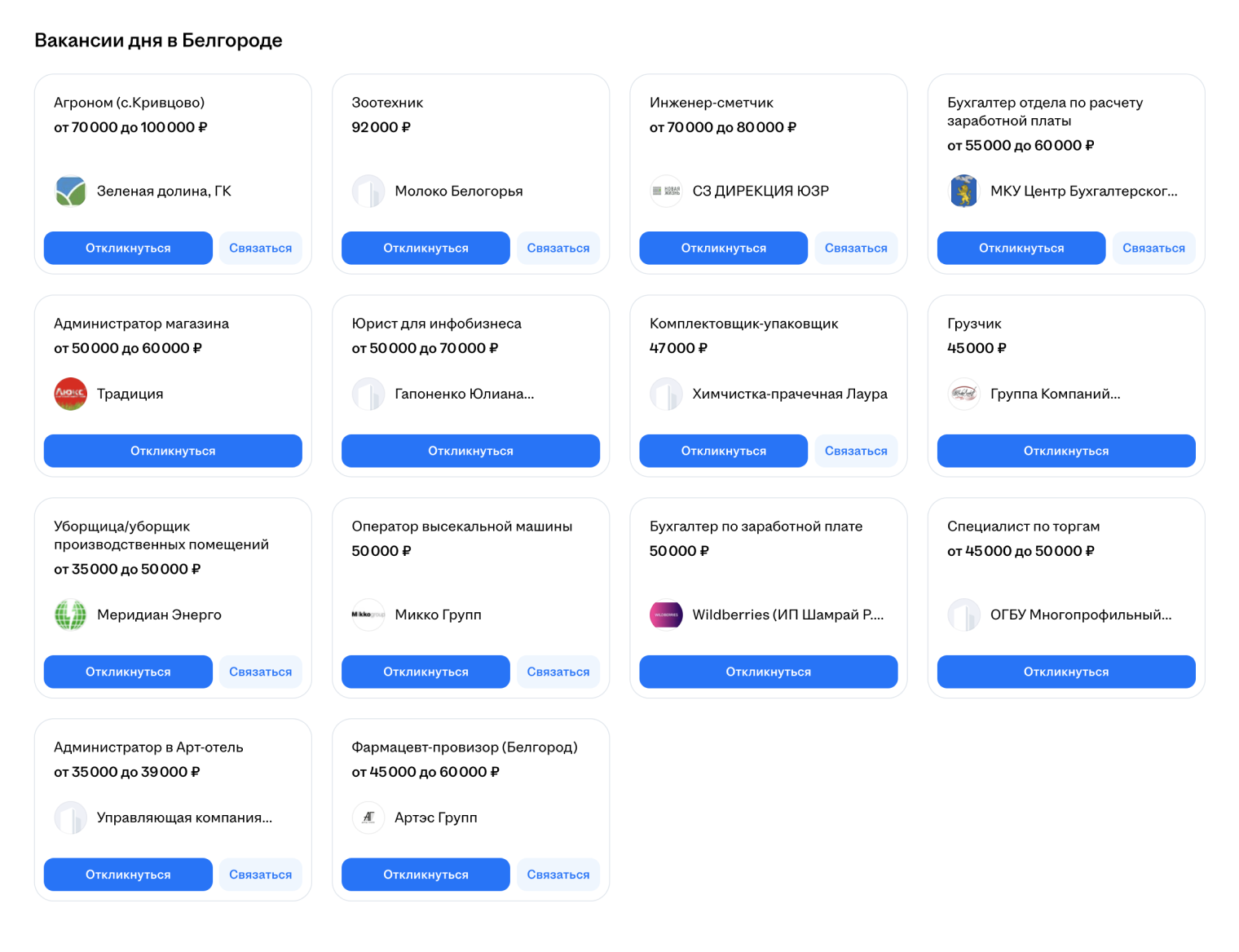Contact employer for Комплектовщик-упаковщик vacancy
Viewport: 1239px width, 952px height.
[x=855, y=452]
